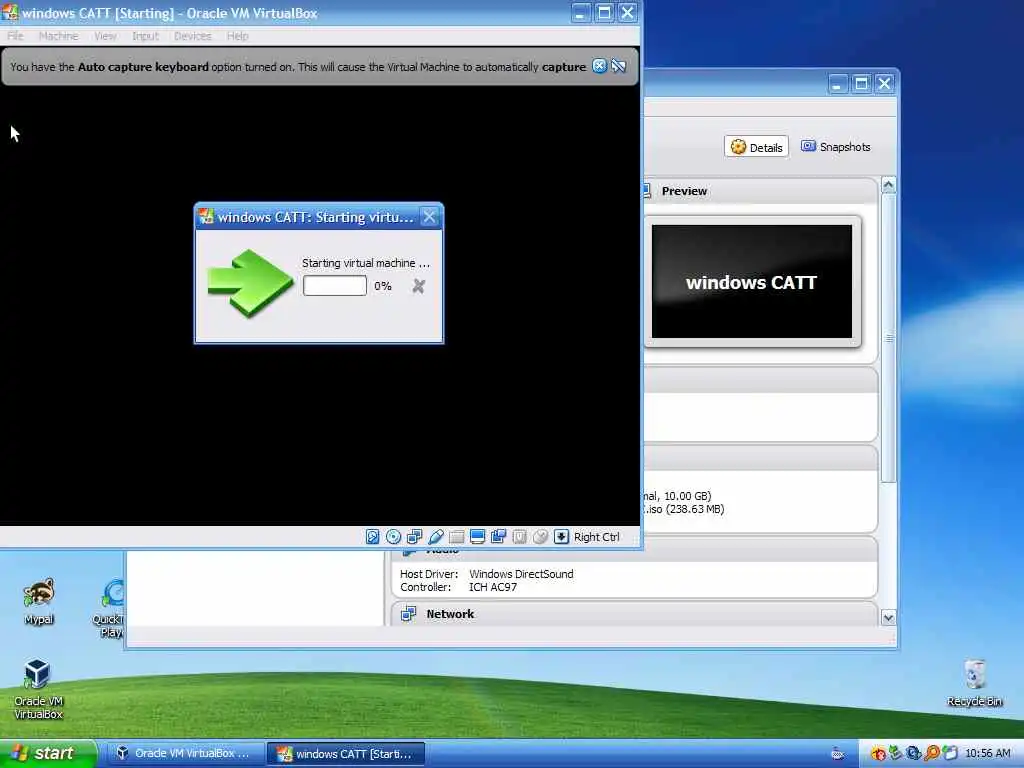Screen dimensions: 1024x768
Task: Click the scroll down arrow in Manager details
Action: (x=888, y=617)
